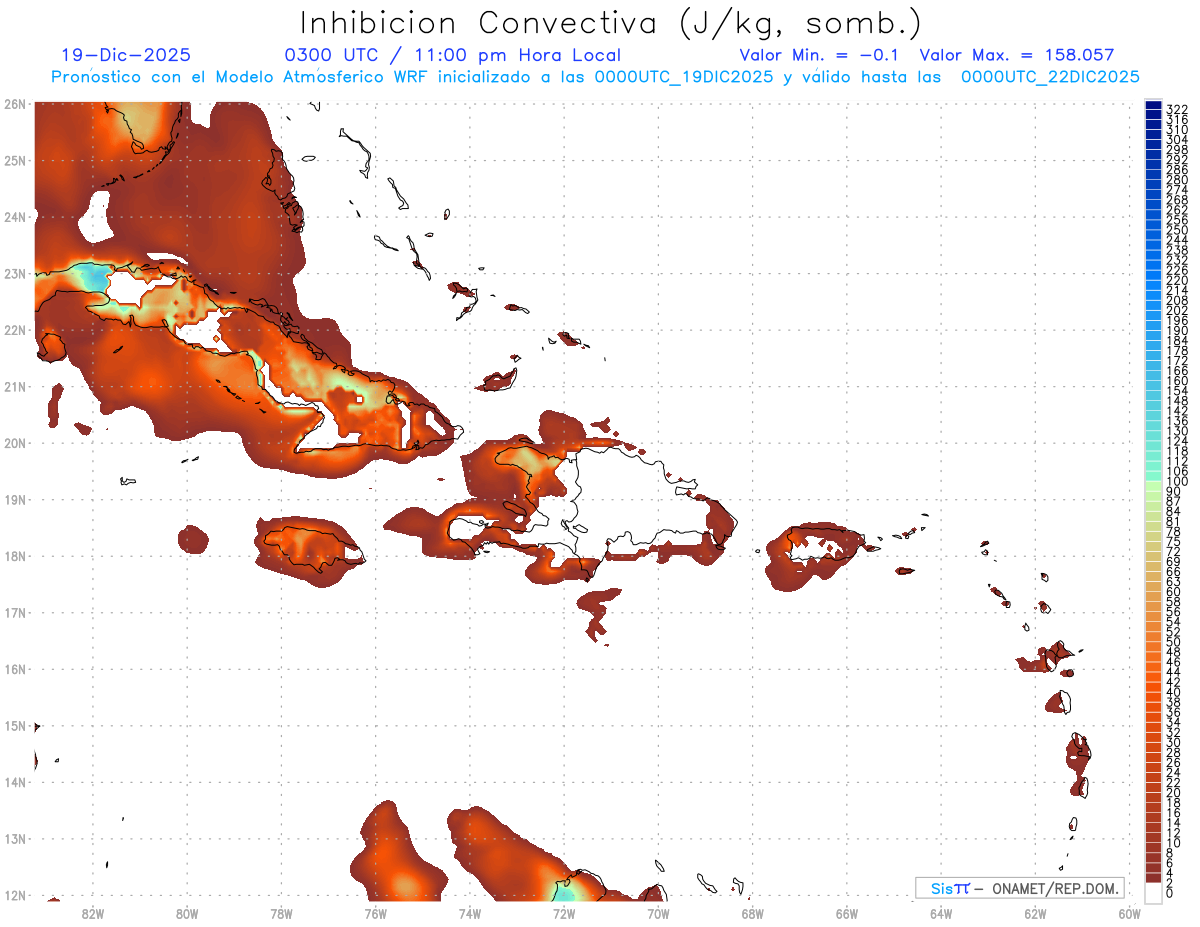Click the '72W' longitude label

point(564,913)
